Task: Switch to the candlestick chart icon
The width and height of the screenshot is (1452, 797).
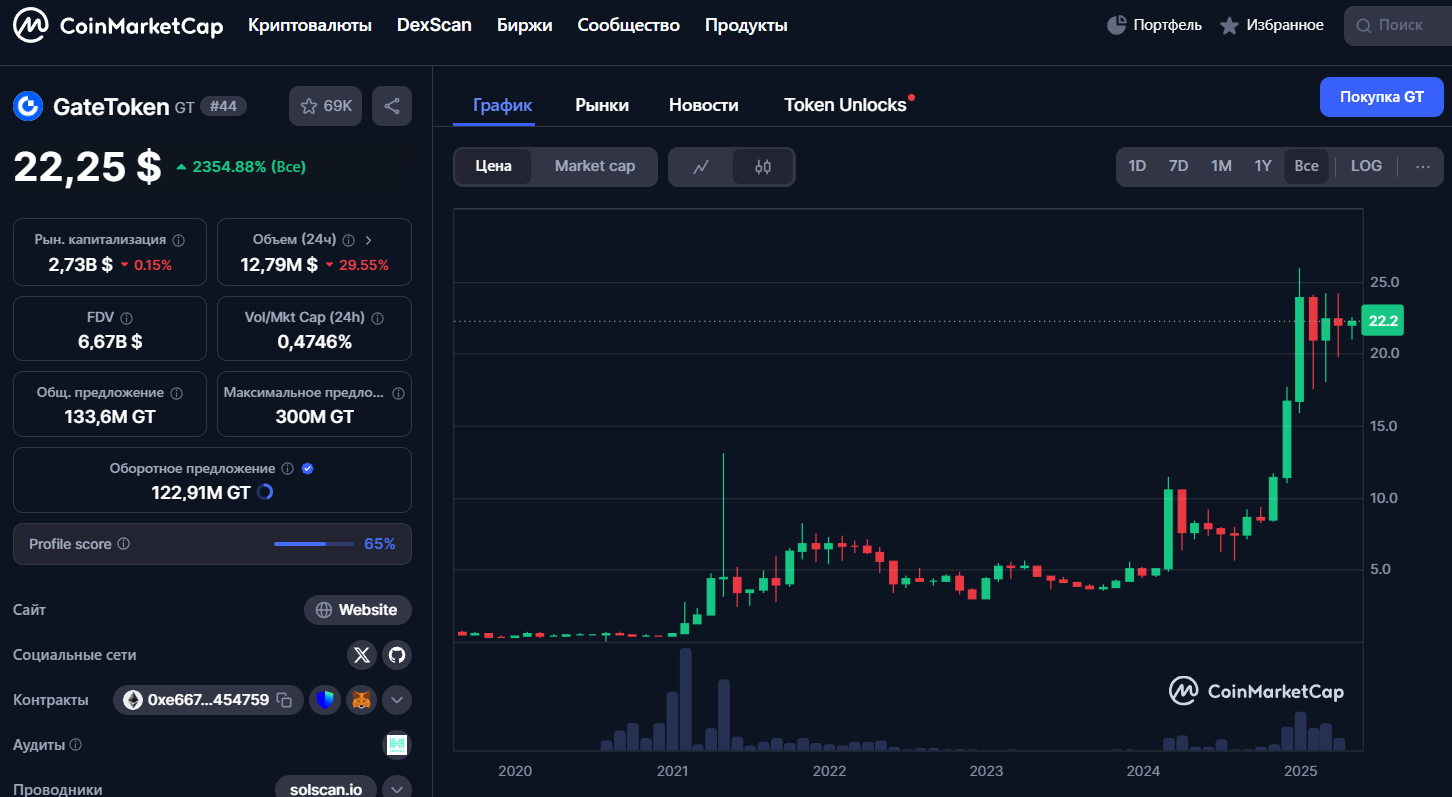Action: coord(763,167)
